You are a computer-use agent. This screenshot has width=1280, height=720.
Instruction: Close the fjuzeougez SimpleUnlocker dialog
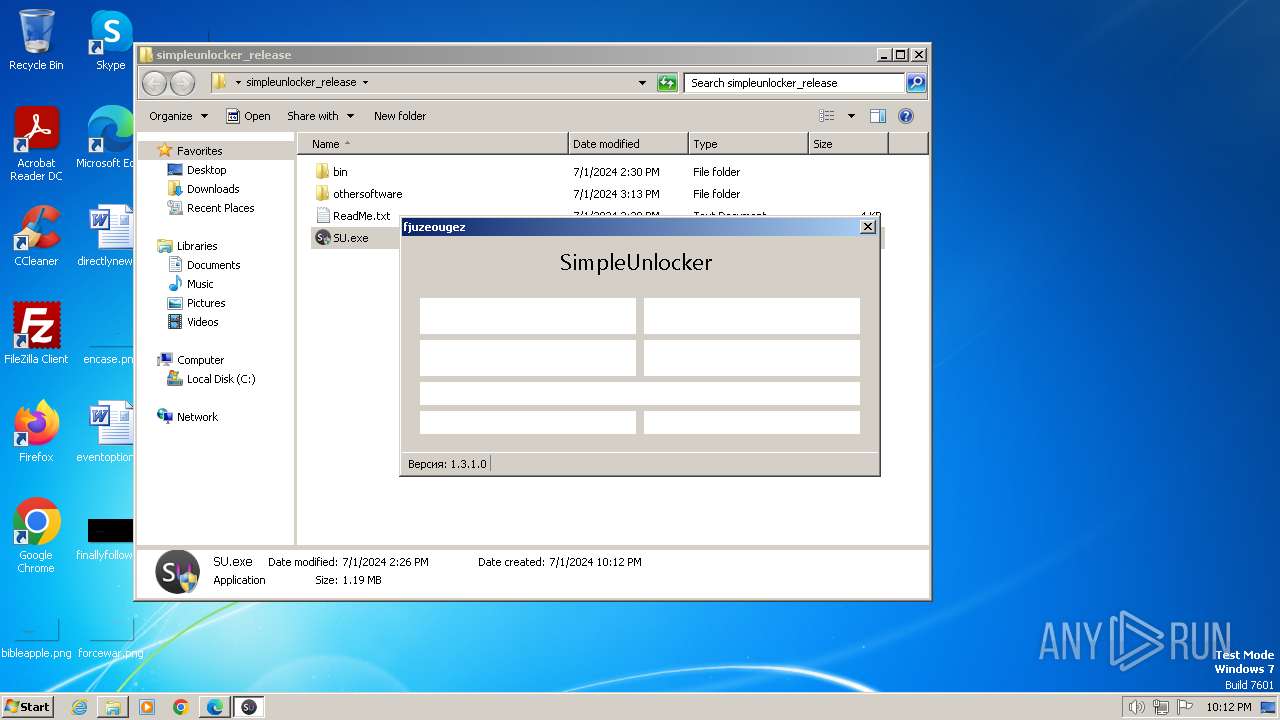click(868, 227)
